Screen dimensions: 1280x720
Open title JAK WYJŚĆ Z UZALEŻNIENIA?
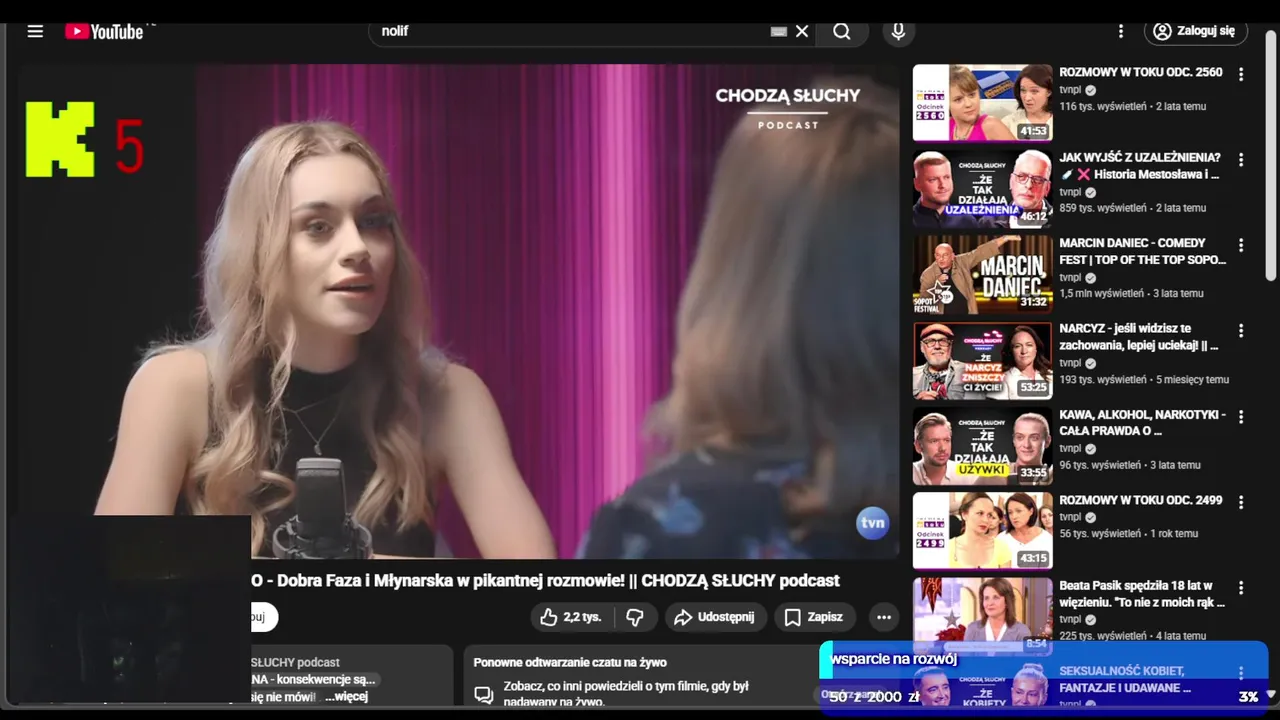tap(1140, 166)
